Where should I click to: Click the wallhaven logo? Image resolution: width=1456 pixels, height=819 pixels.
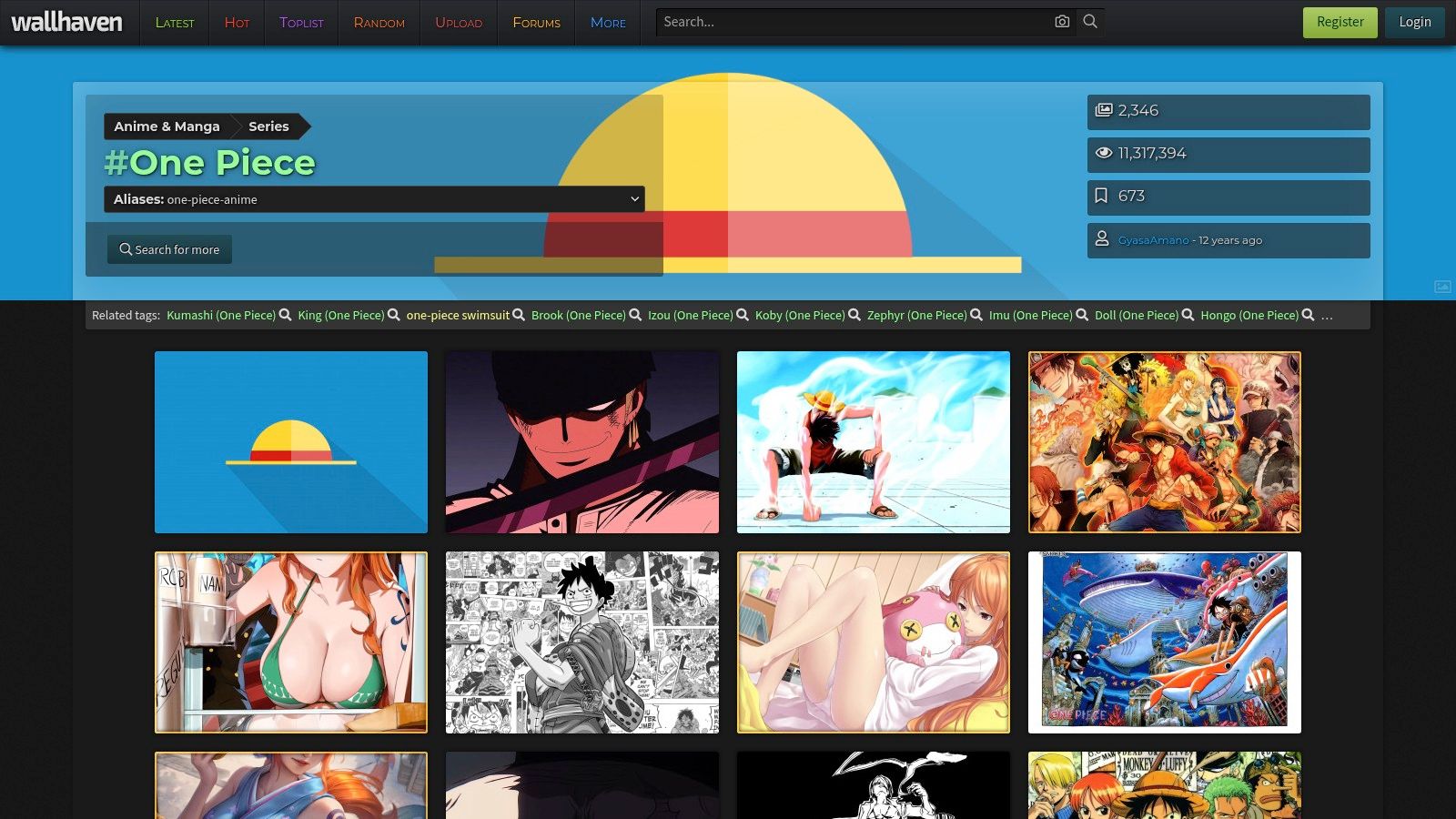point(66,23)
